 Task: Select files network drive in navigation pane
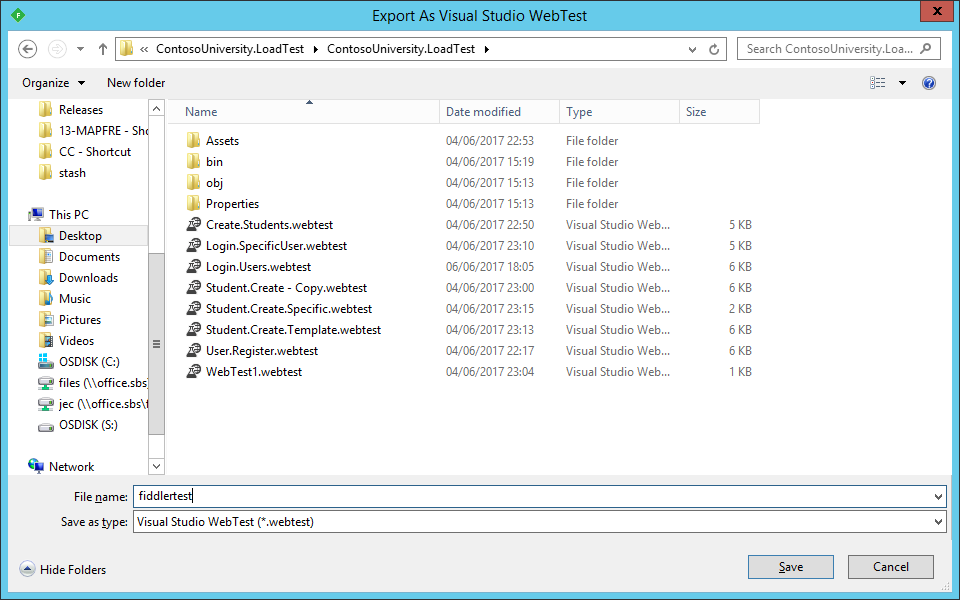coord(93,383)
